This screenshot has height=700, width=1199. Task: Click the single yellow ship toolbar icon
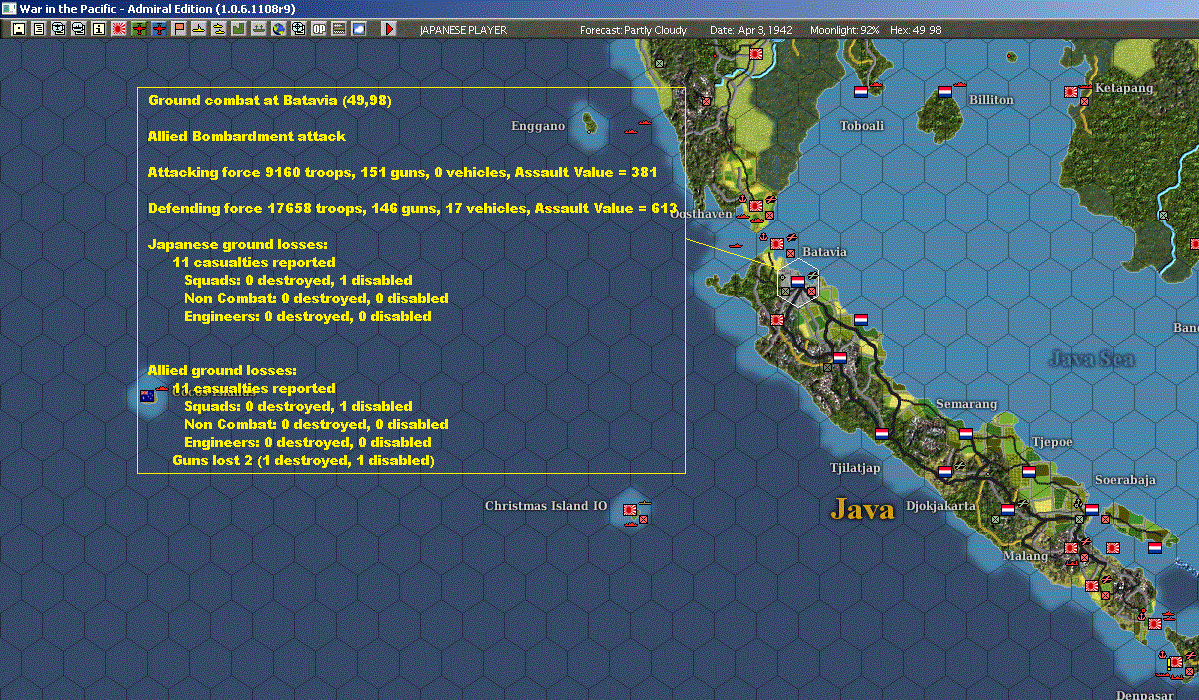point(198,29)
